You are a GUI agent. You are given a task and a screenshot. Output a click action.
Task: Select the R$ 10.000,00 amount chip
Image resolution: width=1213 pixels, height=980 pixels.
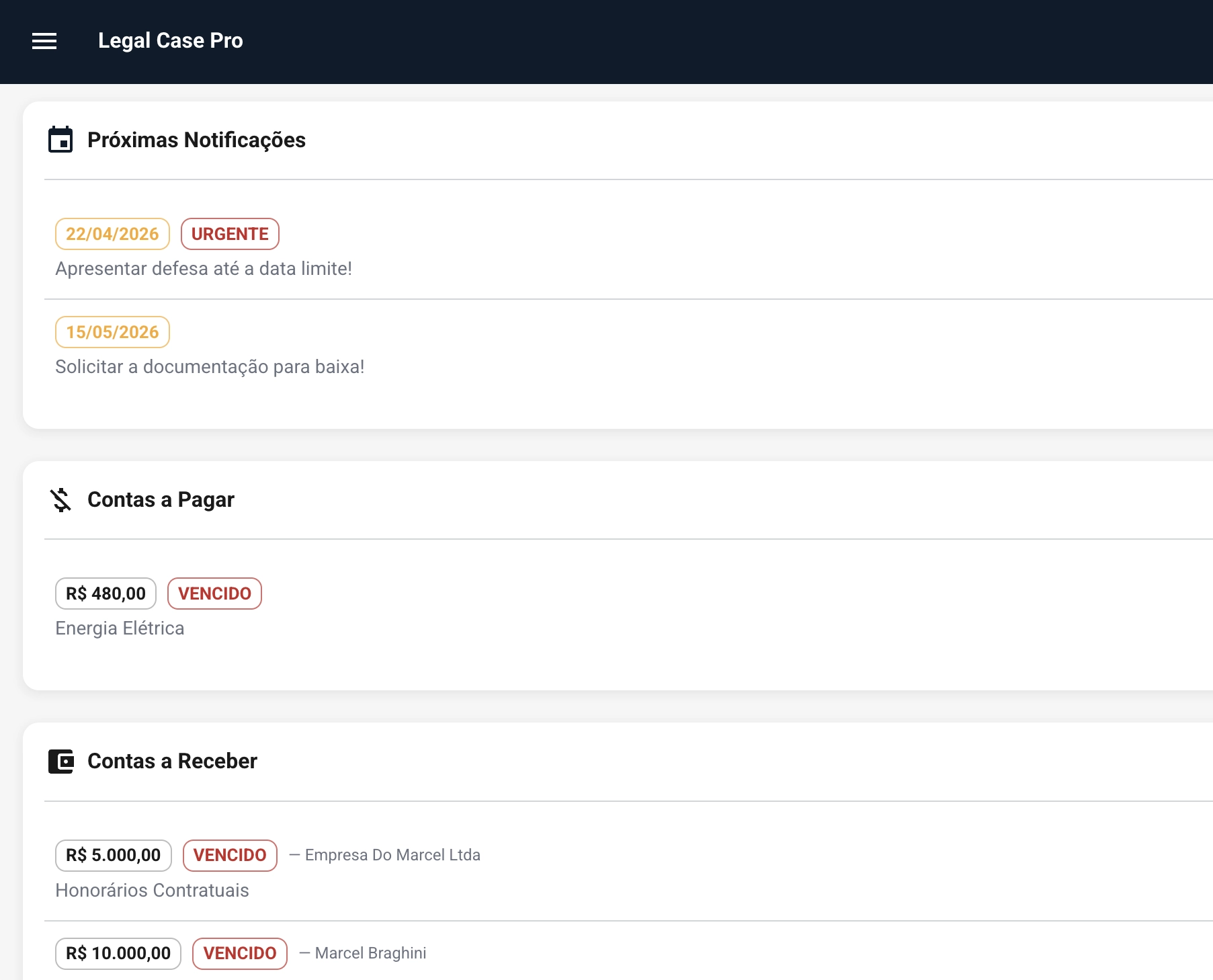click(118, 954)
